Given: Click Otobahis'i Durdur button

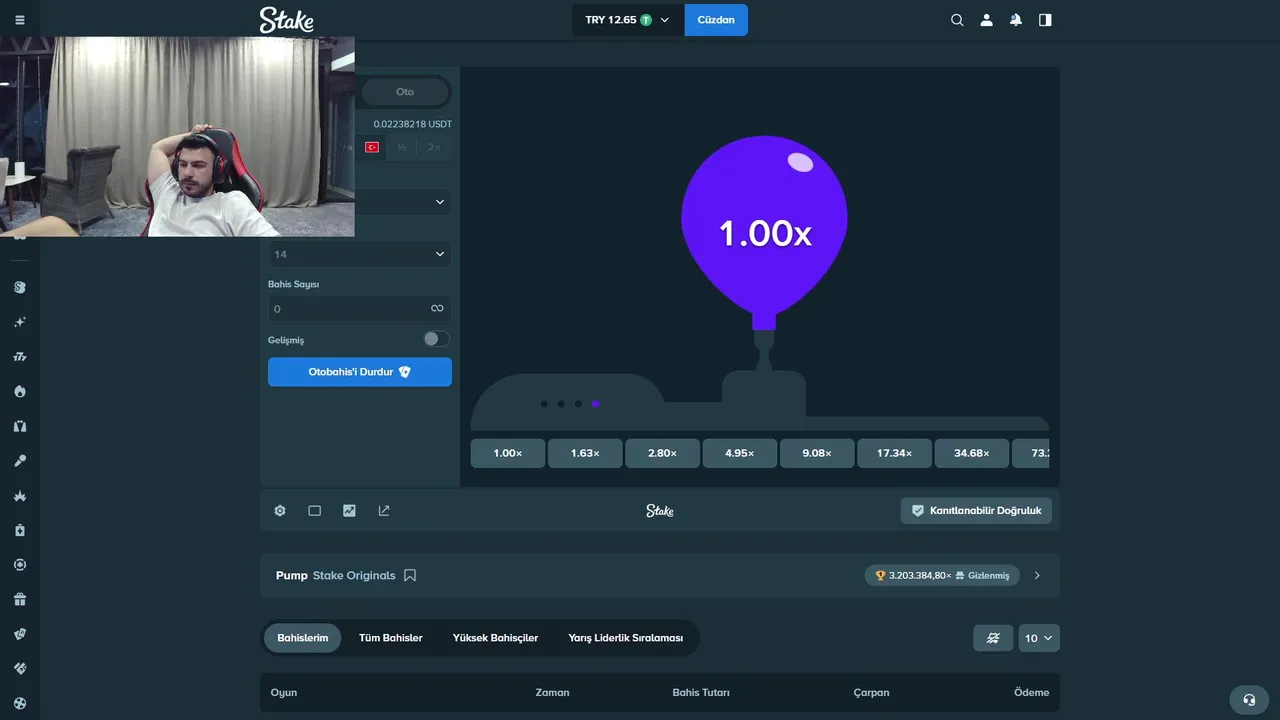Looking at the screenshot, I should pyautogui.click(x=360, y=372).
